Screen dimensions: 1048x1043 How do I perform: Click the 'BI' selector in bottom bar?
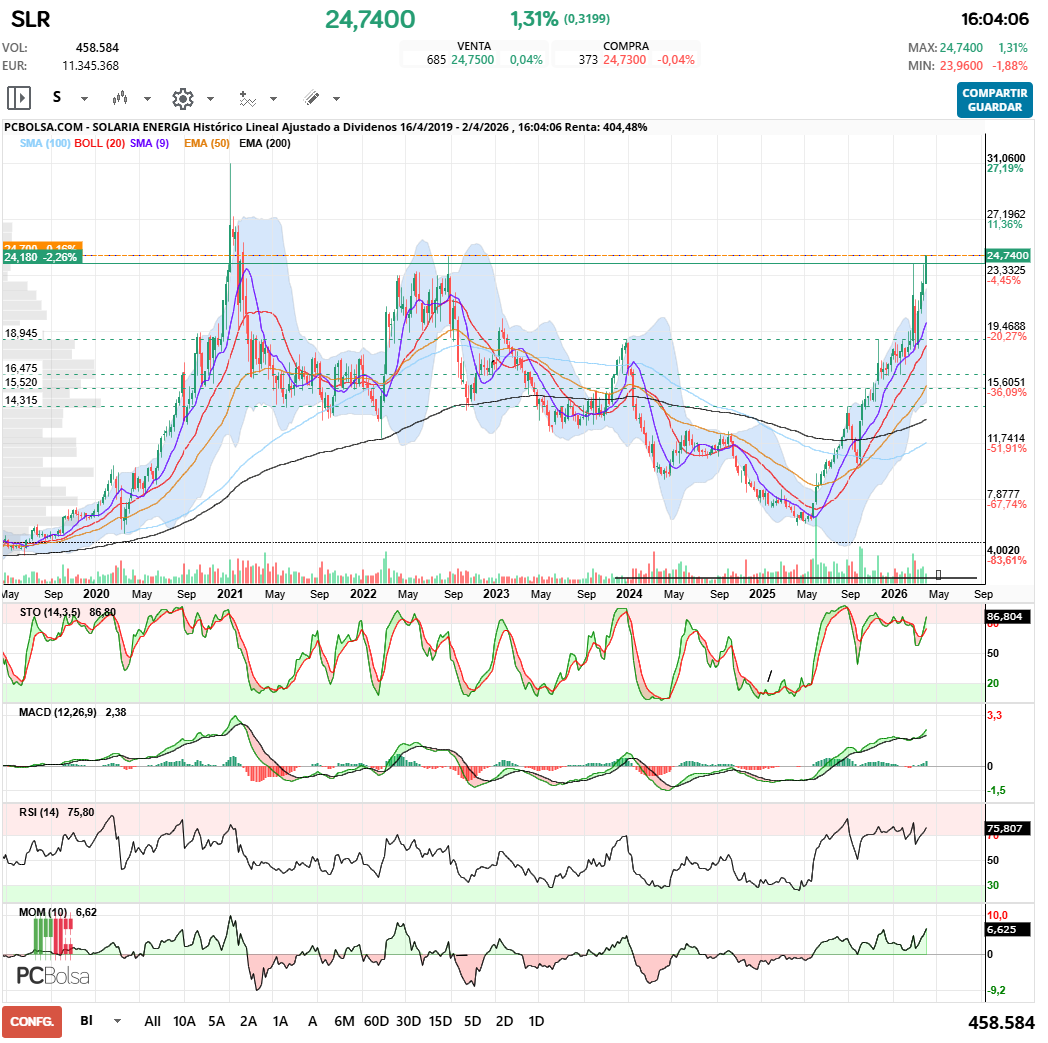[86, 1020]
